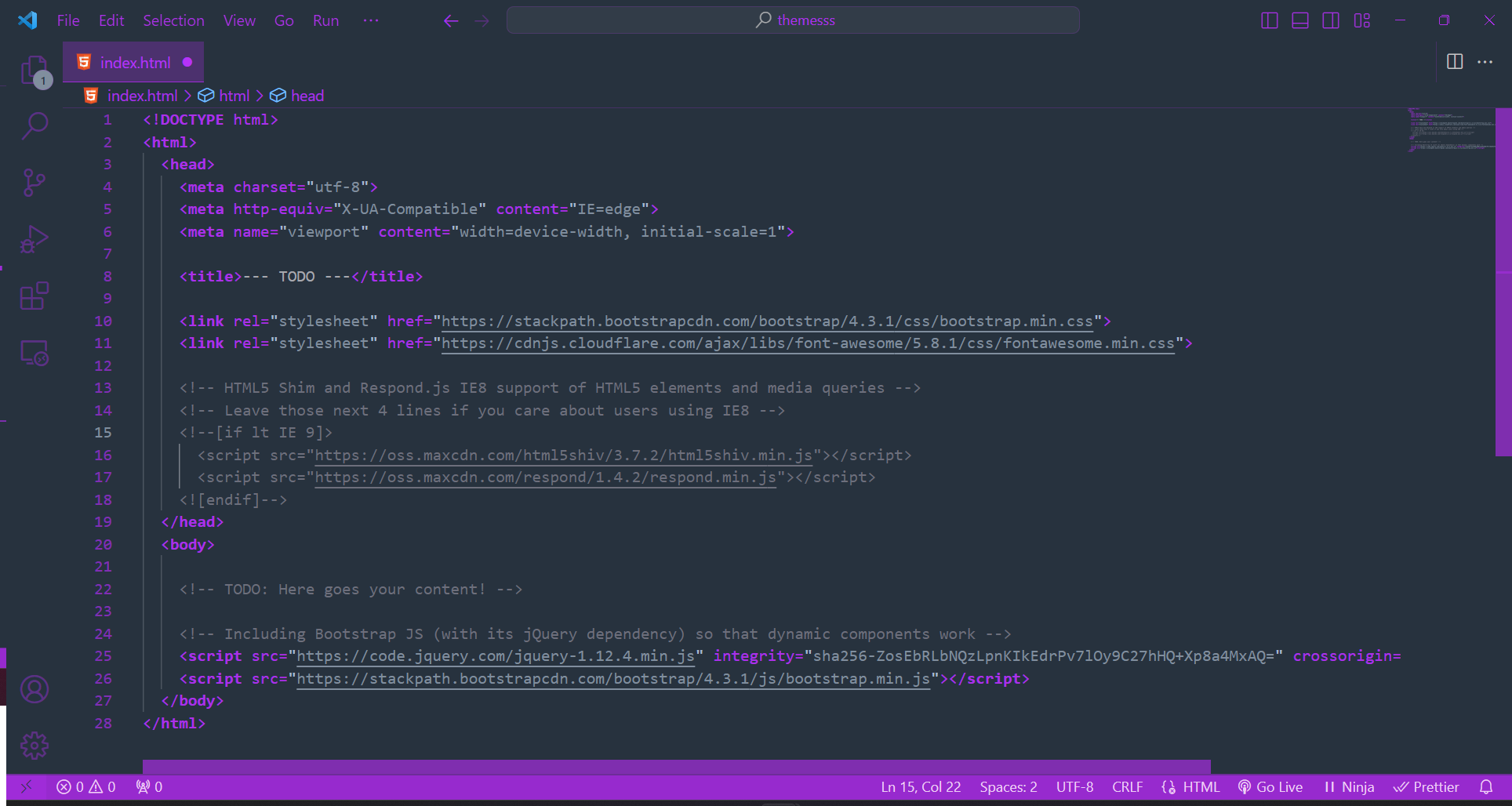Click line number 15 in gutter
1512x806 pixels.
click(104, 433)
